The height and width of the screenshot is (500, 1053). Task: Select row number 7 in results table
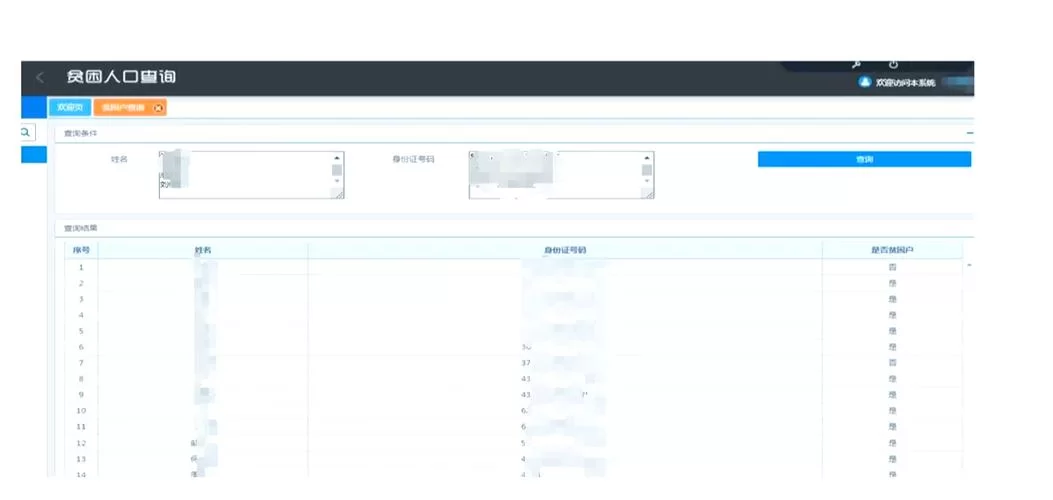[514, 363]
